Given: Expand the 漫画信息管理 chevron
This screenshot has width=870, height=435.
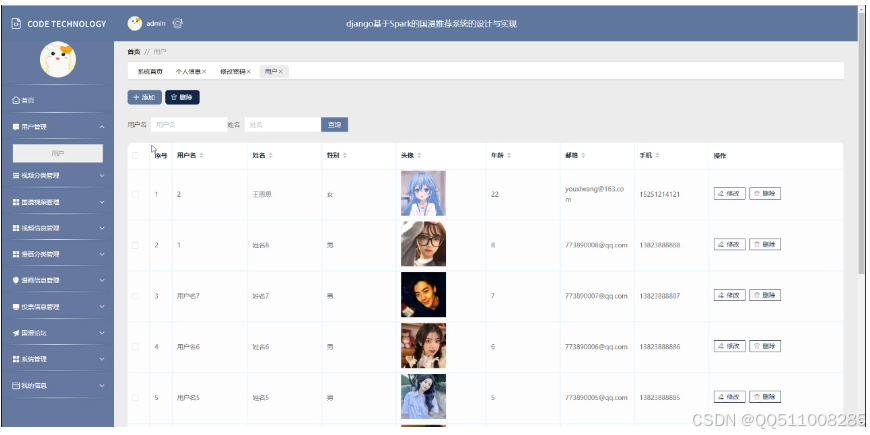Looking at the screenshot, I should pyautogui.click(x=102, y=280).
